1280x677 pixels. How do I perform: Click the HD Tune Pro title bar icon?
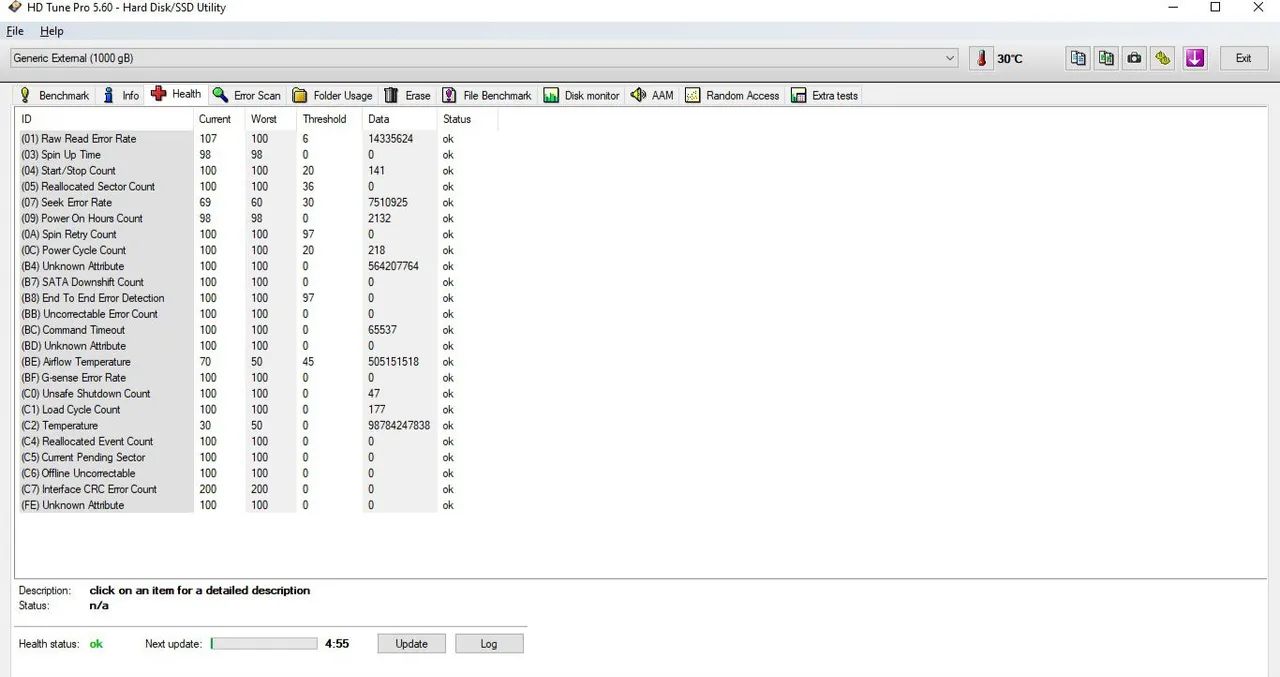14,8
